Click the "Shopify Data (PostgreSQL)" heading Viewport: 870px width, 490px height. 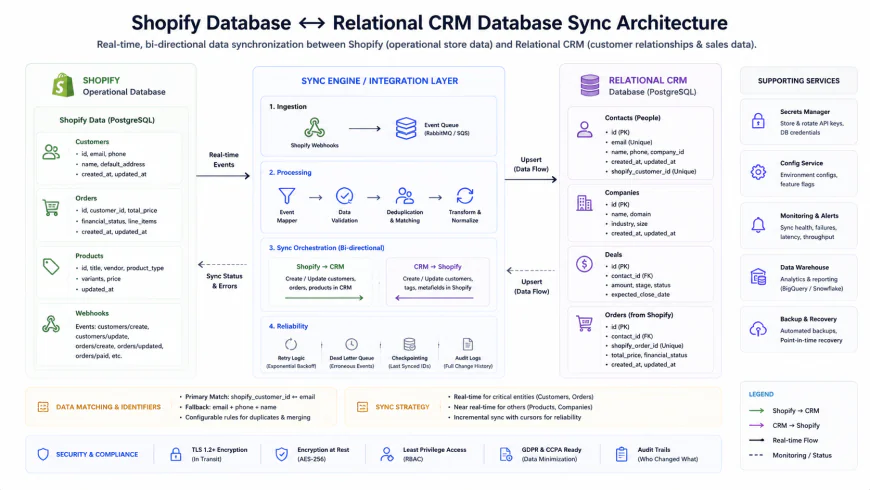point(107,120)
